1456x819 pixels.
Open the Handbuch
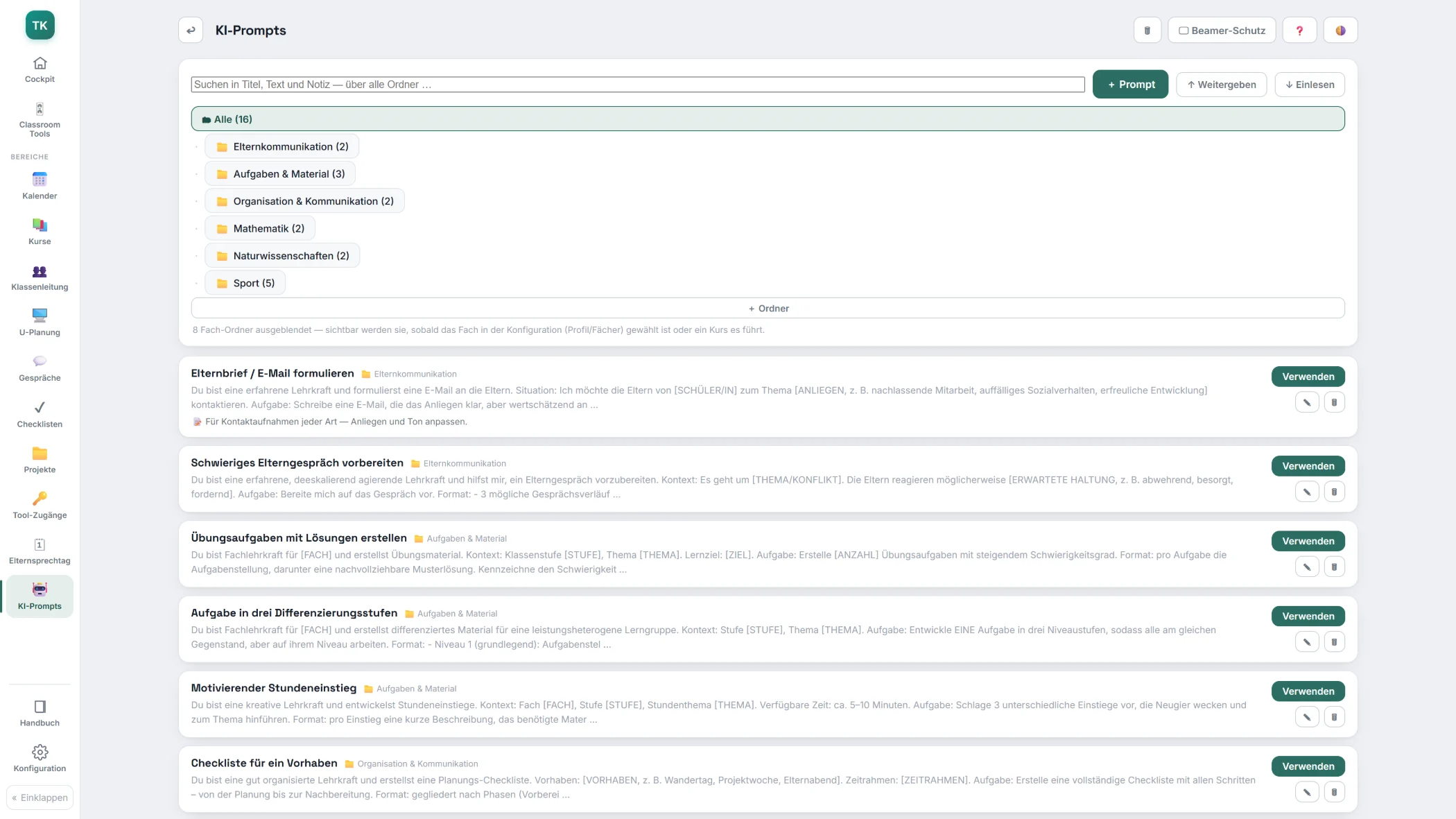(x=40, y=714)
